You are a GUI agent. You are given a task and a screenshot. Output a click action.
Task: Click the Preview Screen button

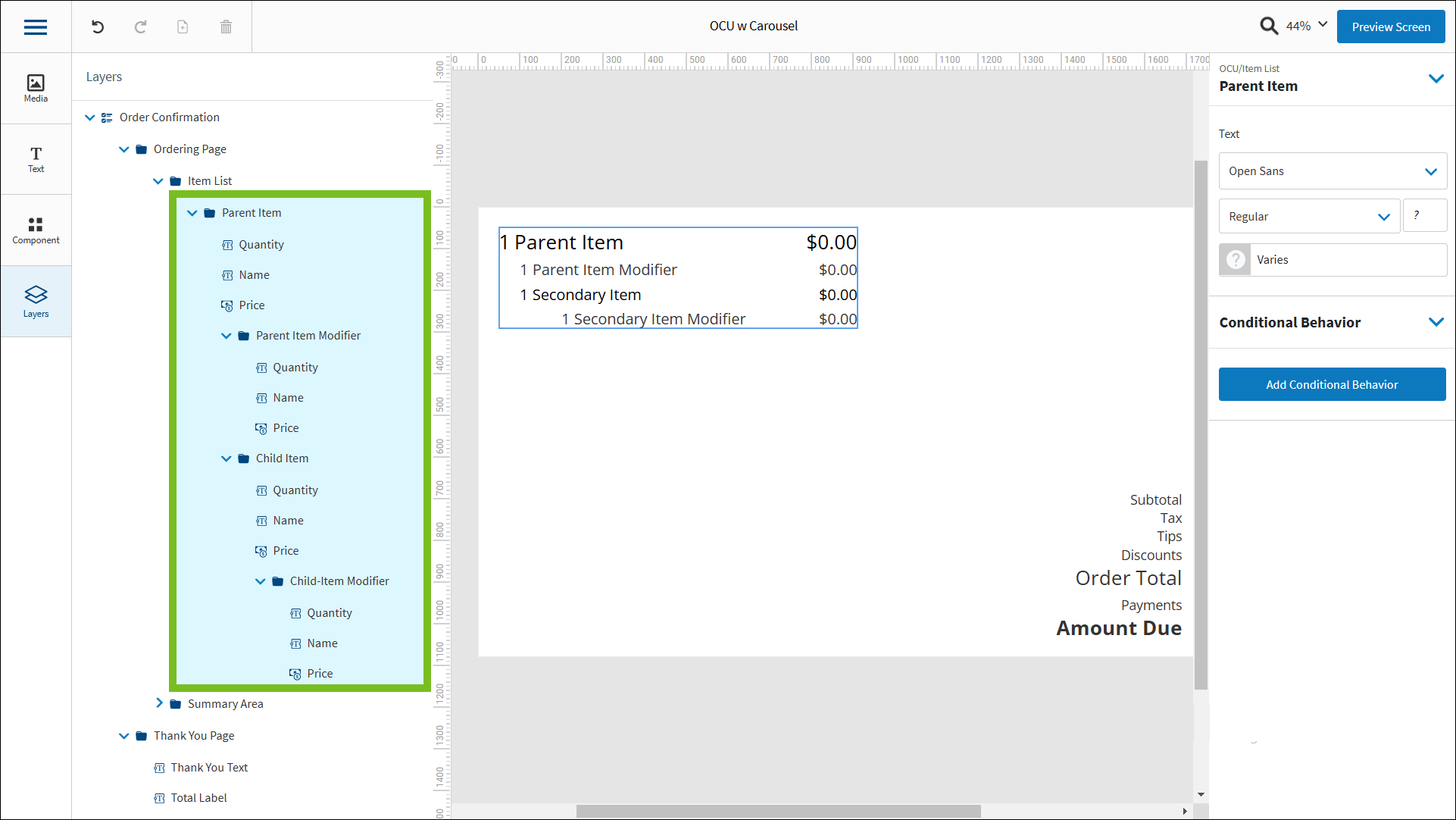pos(1390,27)
